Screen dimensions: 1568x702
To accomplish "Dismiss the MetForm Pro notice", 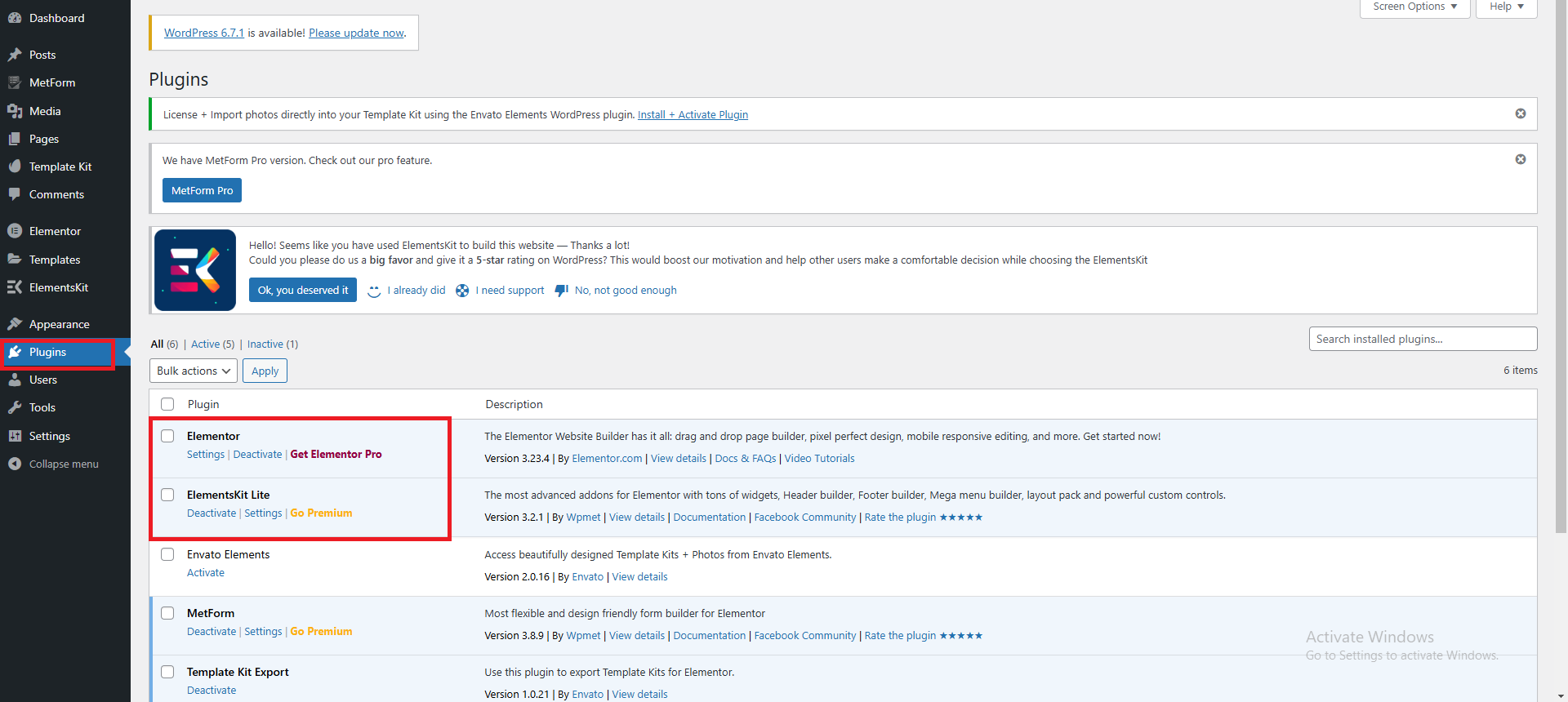I will (x=1521, y=159).
